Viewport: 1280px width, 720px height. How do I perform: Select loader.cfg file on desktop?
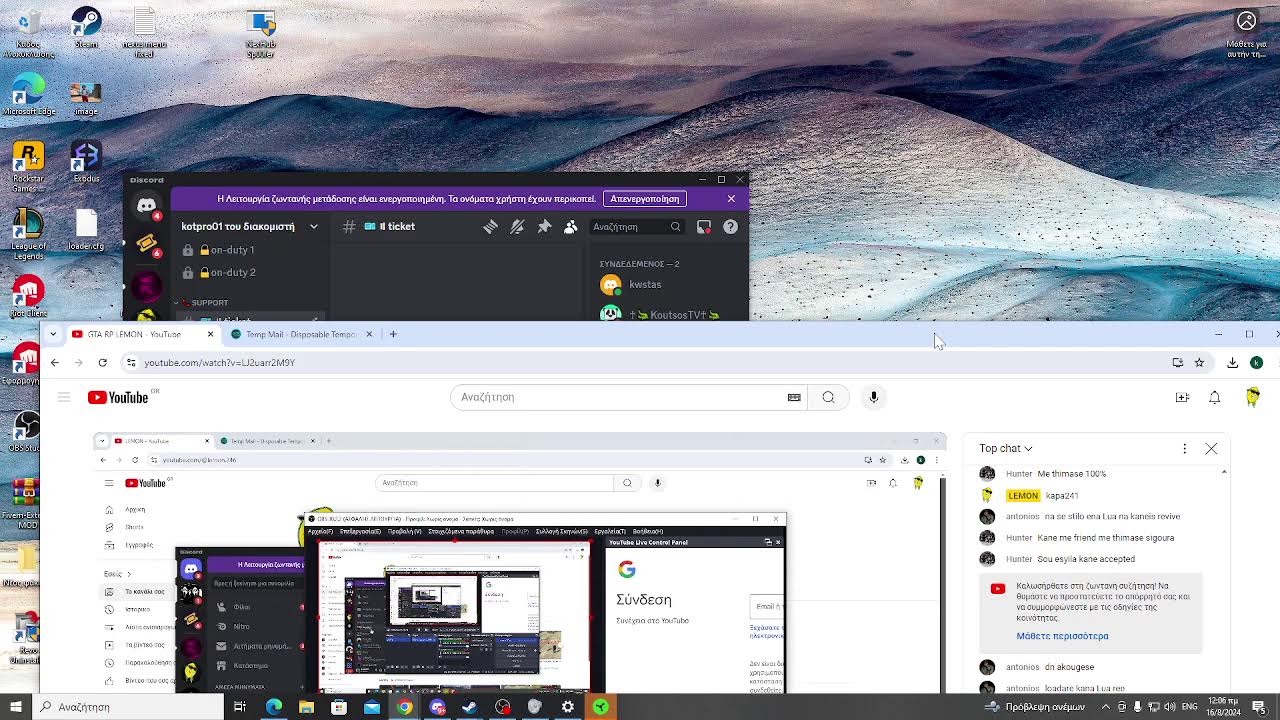(x=86, y=231)
